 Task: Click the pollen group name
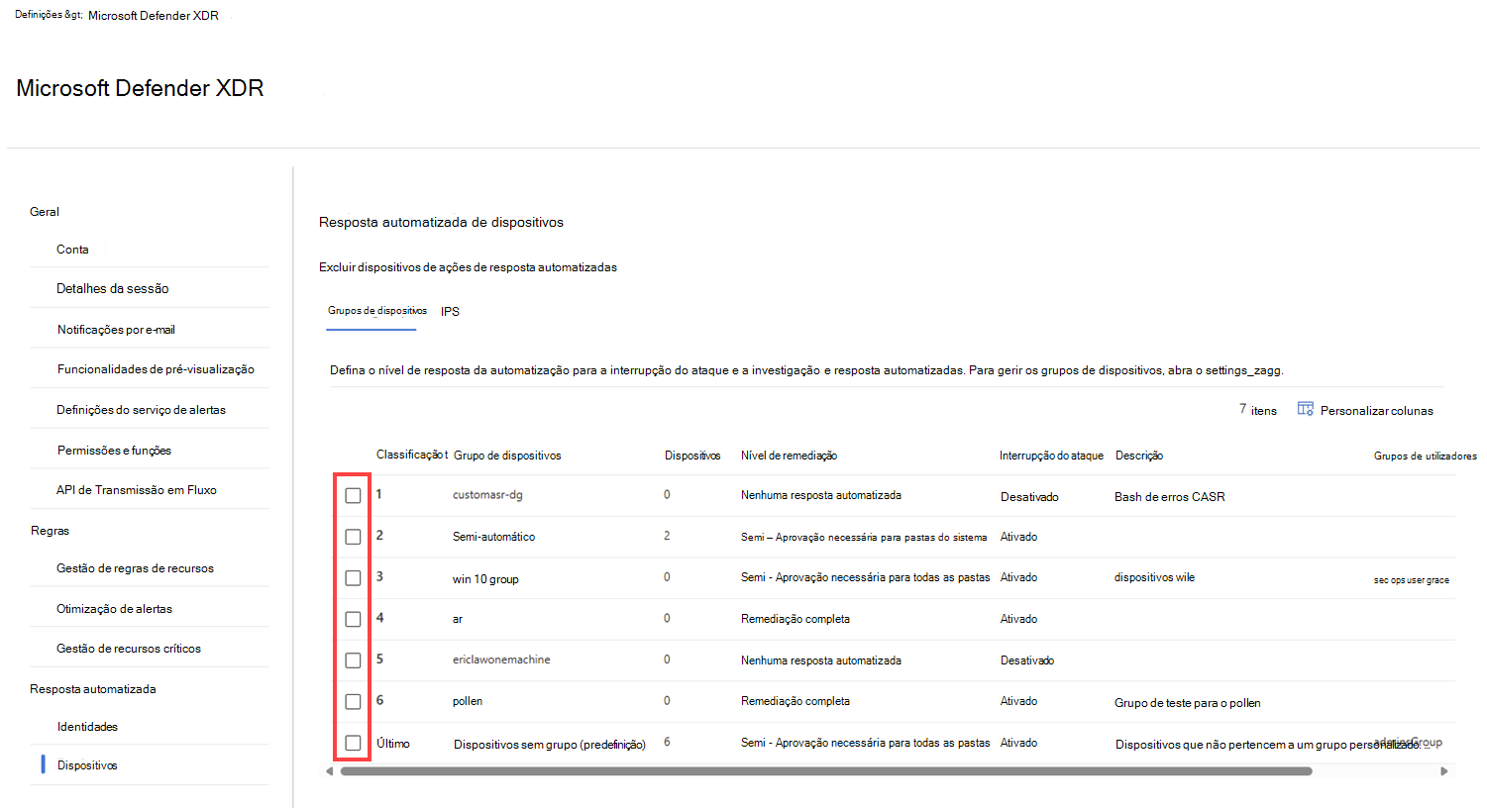pos(468,701)
